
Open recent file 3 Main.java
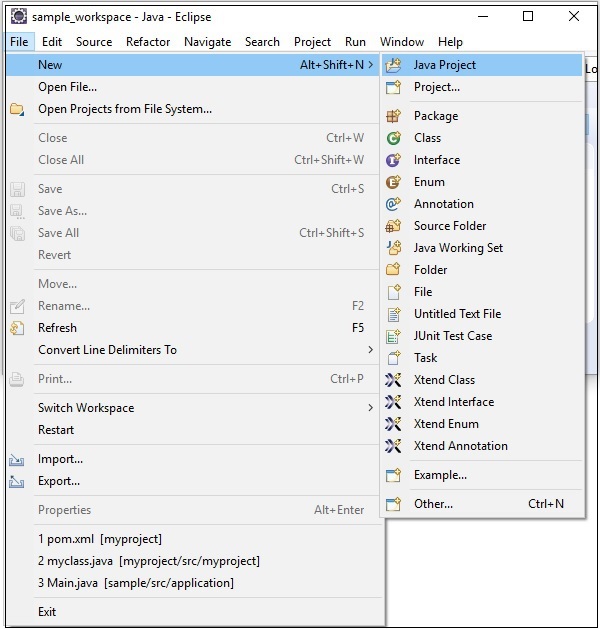[x=193, y=583]
